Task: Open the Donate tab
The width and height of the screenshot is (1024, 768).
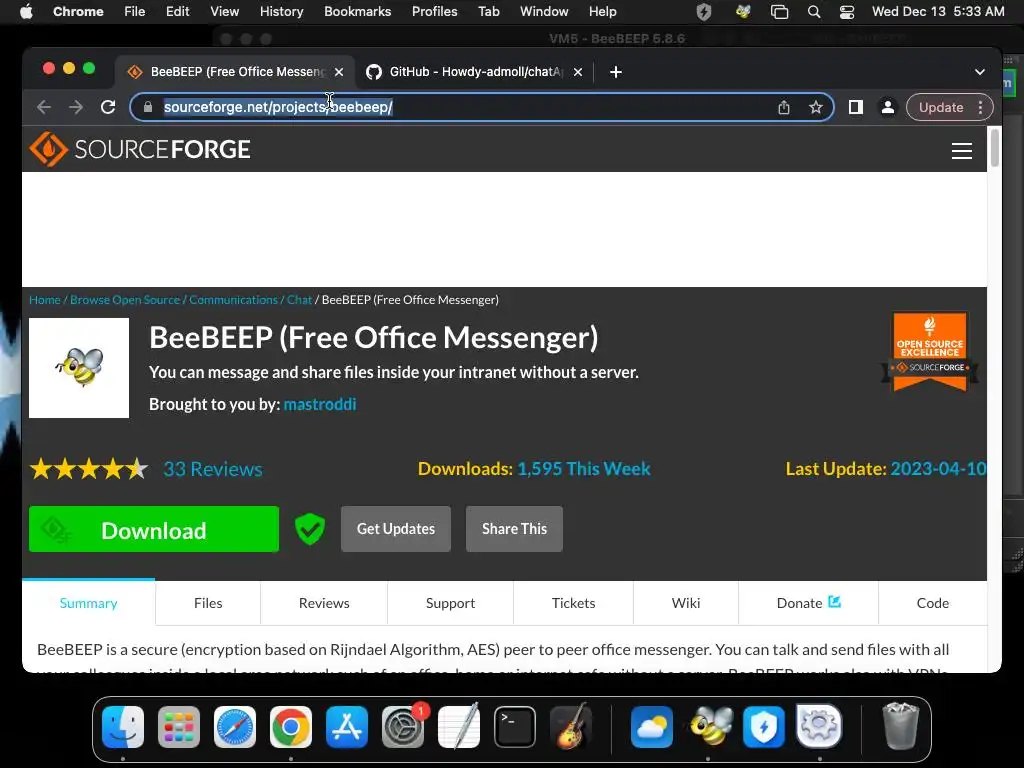Action: tap(808, 603)
